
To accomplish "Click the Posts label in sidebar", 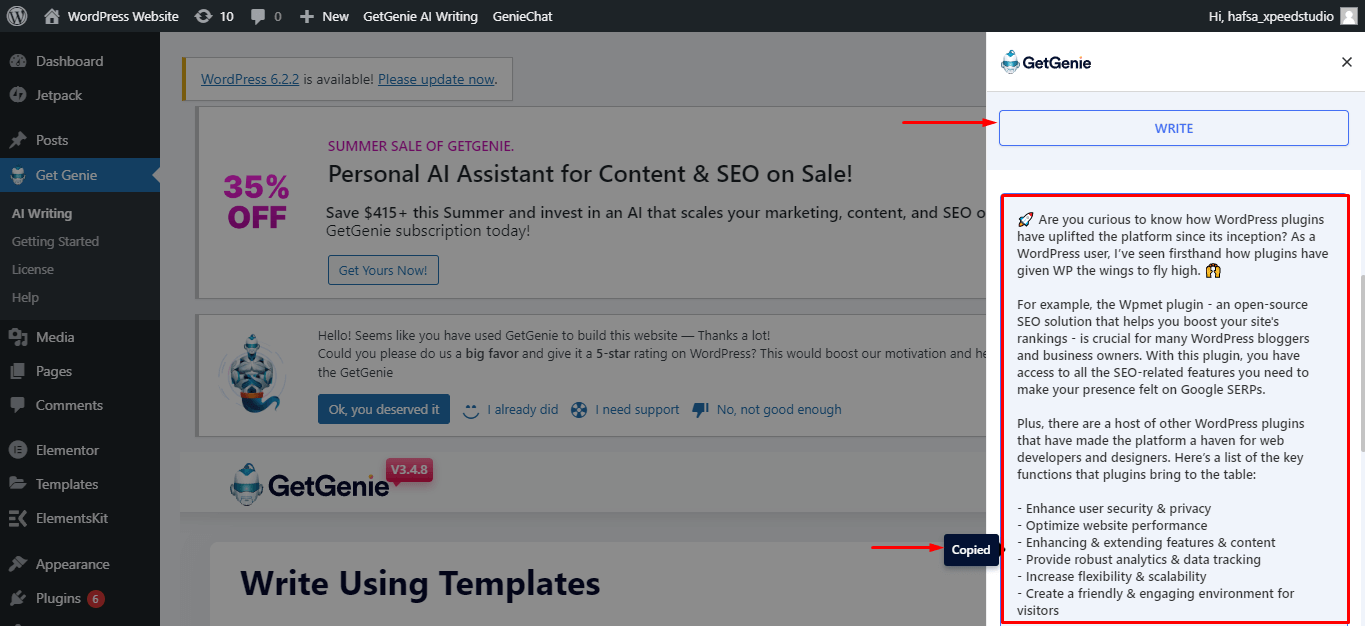I will point(52,140).
